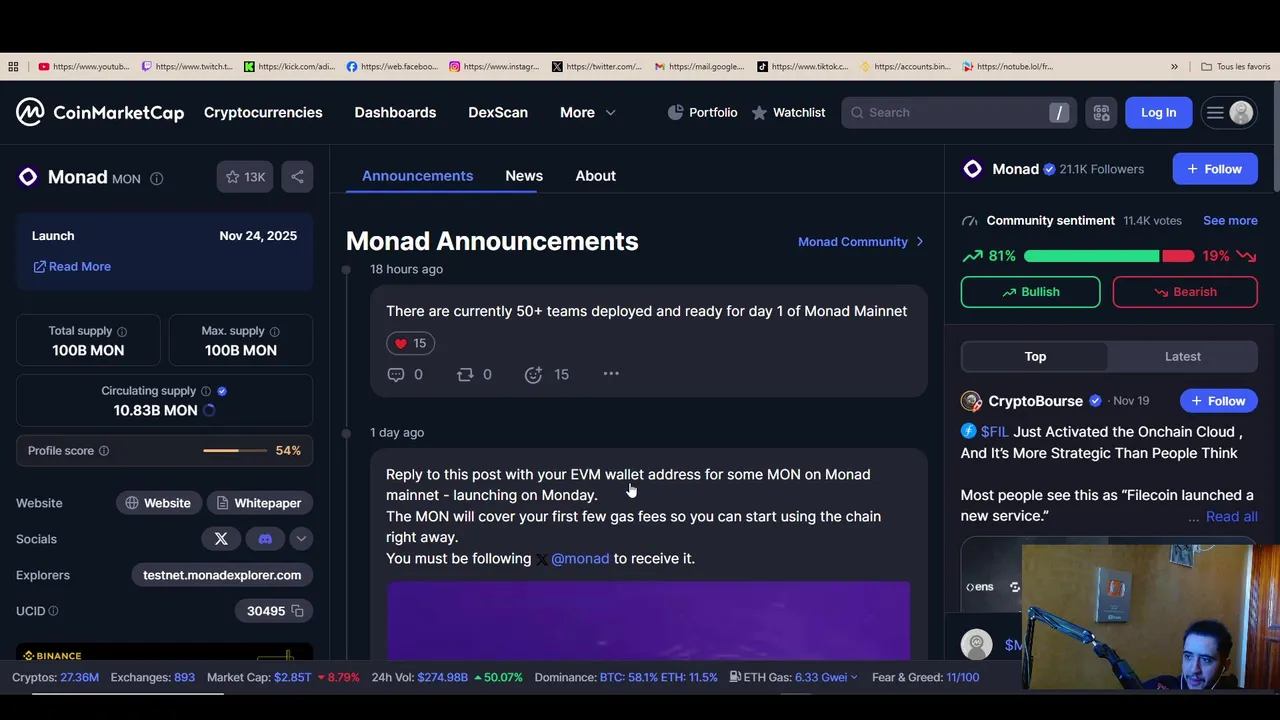Open the Gmail bookmark
The height and width of the screenshot is (720, 1280).
point(700,67)
